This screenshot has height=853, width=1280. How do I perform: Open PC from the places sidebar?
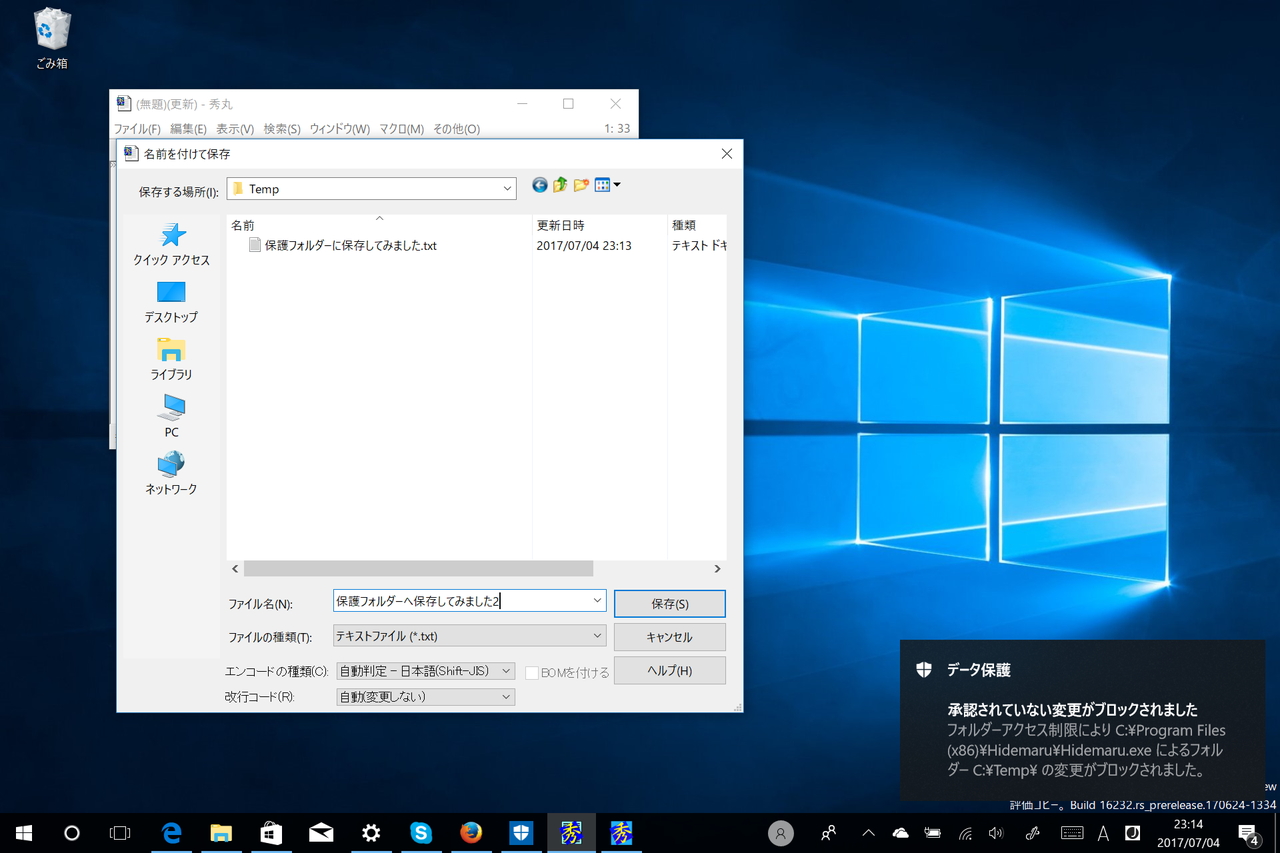pyautogui.click(x=170, y=418)
